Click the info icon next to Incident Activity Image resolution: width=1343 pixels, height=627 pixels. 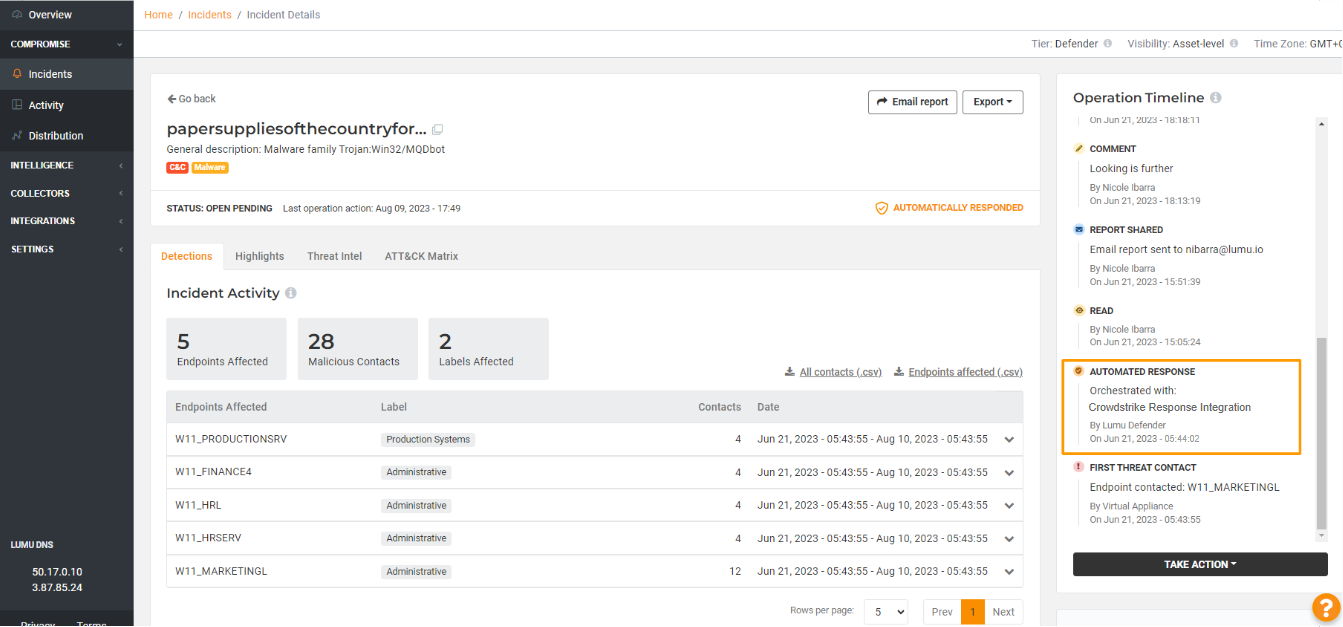[x=289, y=293]
